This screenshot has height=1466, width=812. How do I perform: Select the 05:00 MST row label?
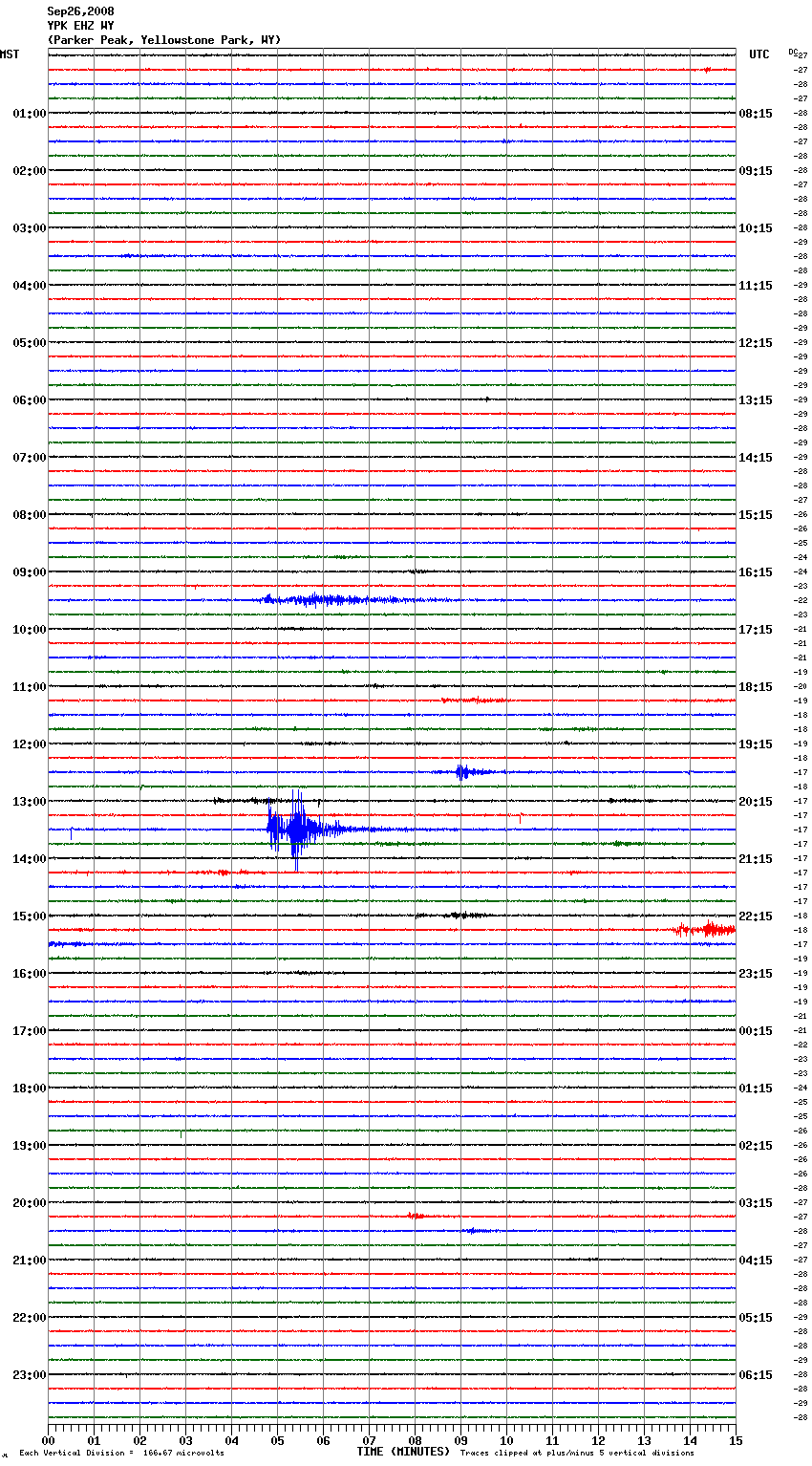[x=30, y=343]
